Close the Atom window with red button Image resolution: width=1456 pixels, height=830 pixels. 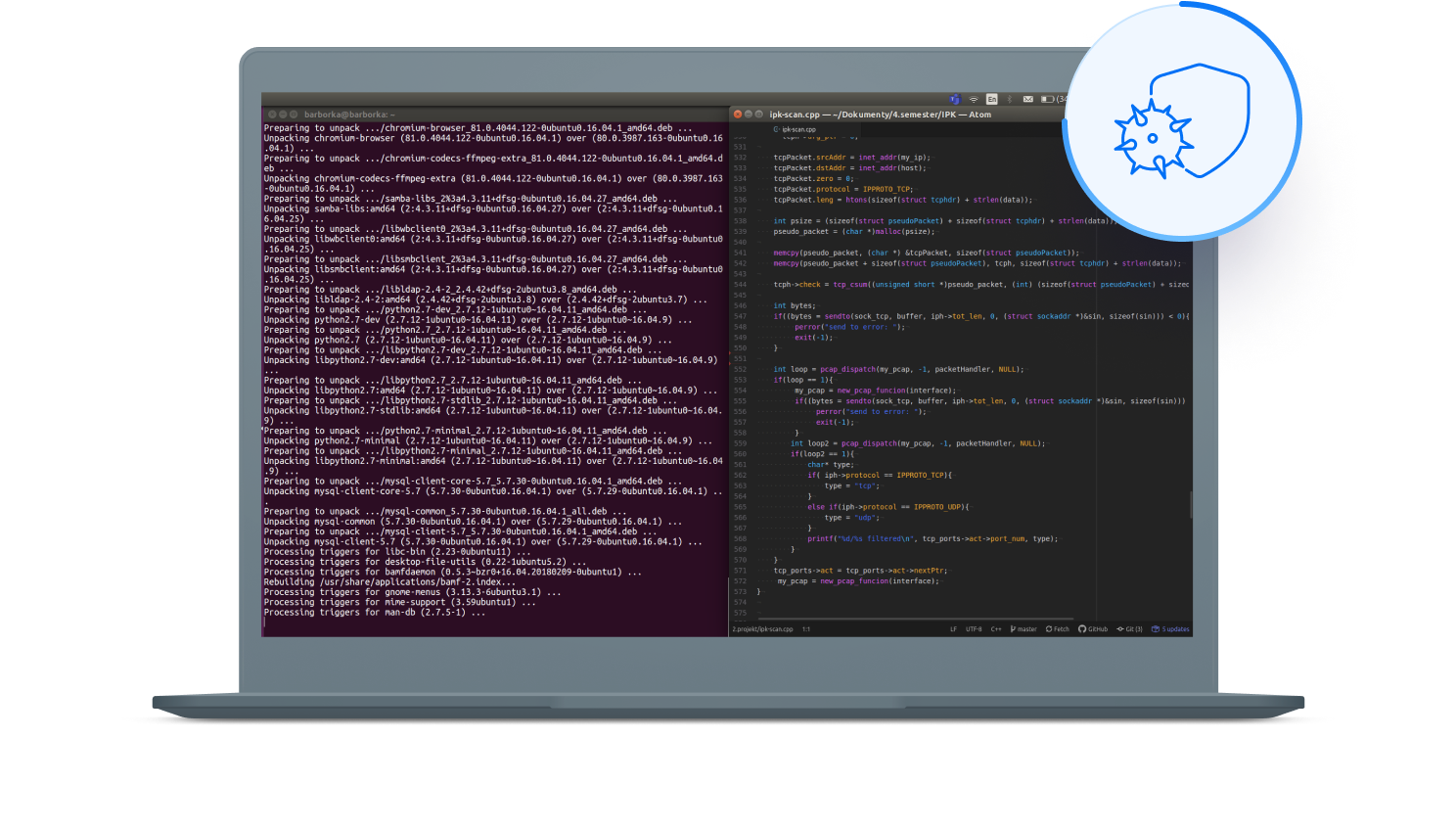[738, 115]
